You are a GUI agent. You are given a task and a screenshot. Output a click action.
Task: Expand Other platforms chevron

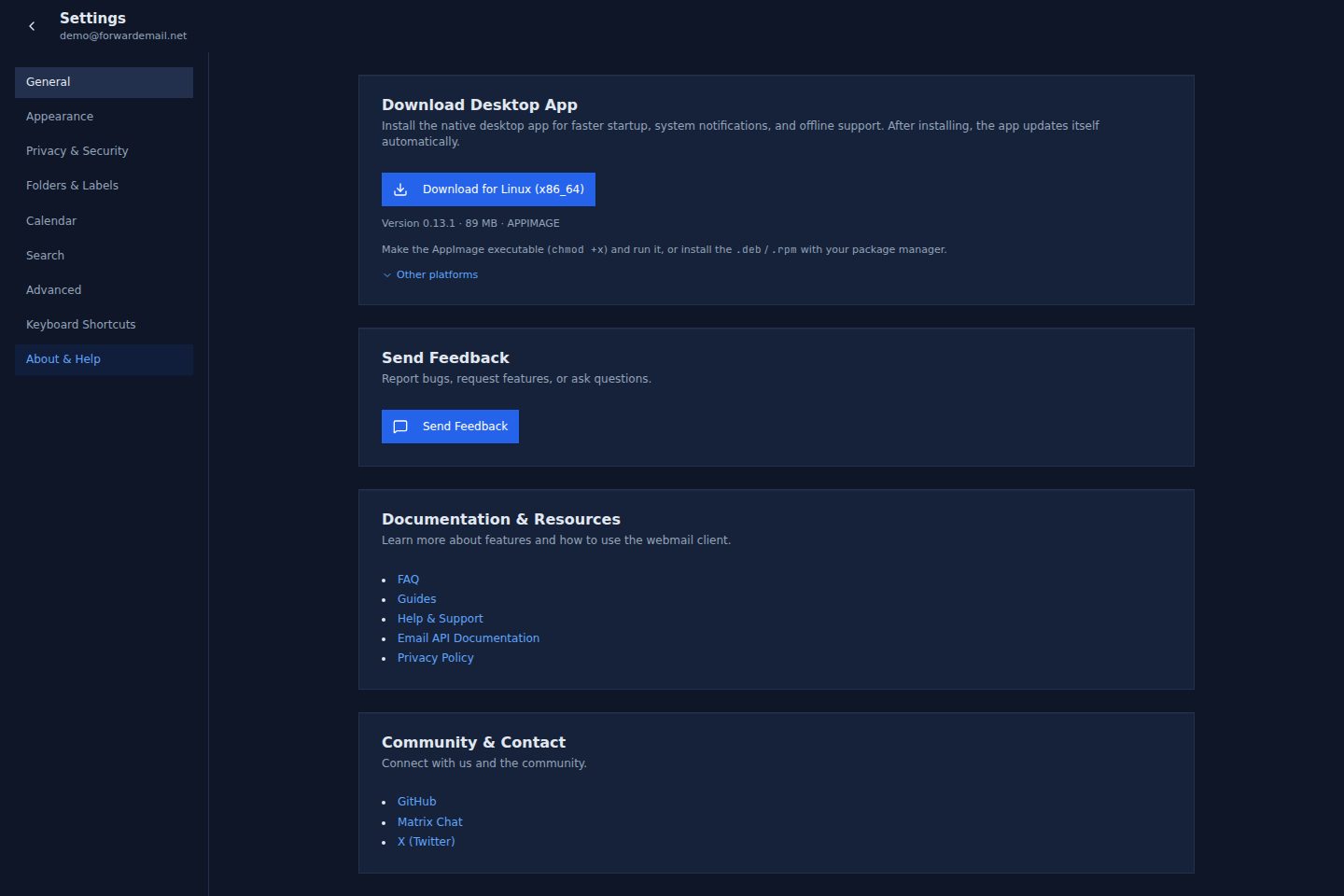pos(387,275)
